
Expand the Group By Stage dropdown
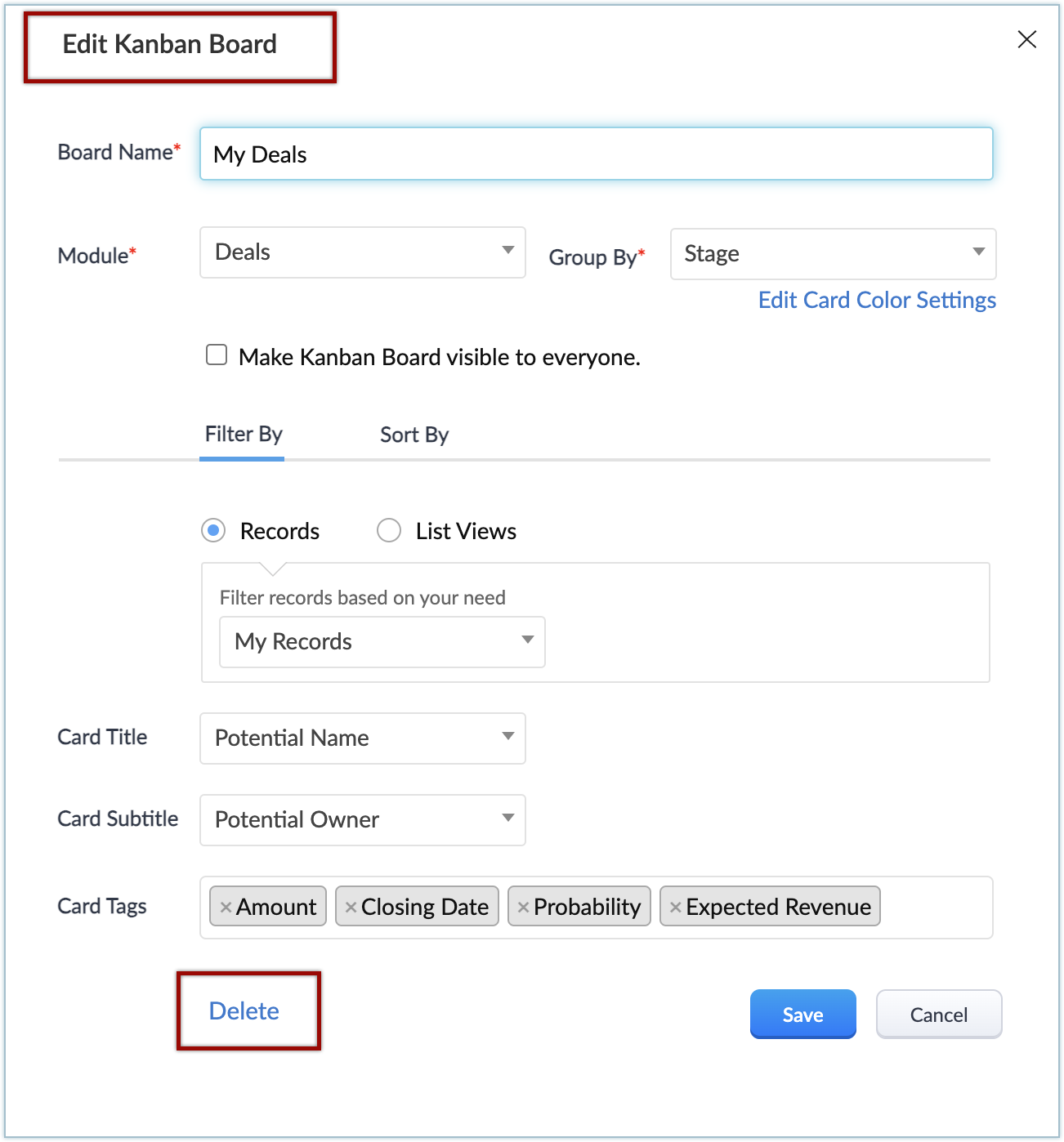pos(833,254)
